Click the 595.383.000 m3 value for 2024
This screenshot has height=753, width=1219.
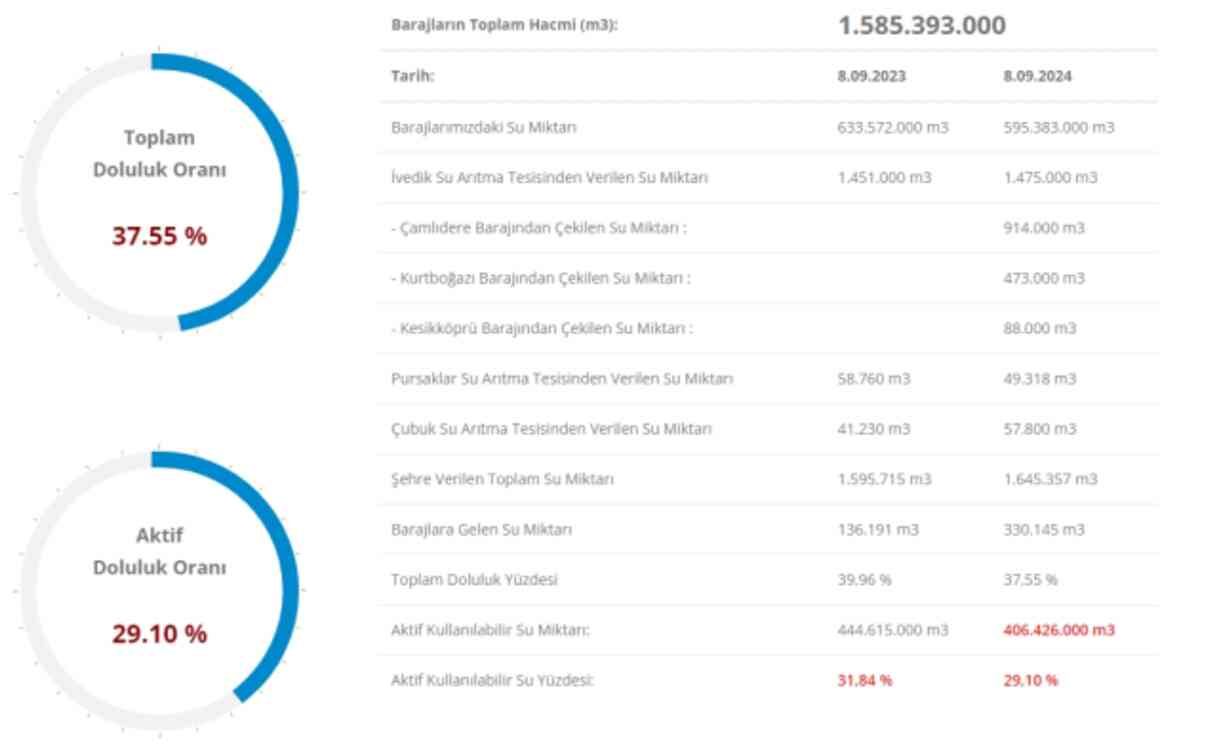[x=1059, y=128]
